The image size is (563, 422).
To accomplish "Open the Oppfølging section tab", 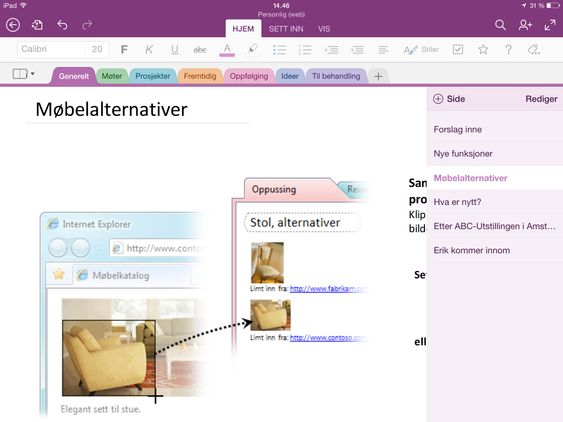I will click(x=249, y=76).
